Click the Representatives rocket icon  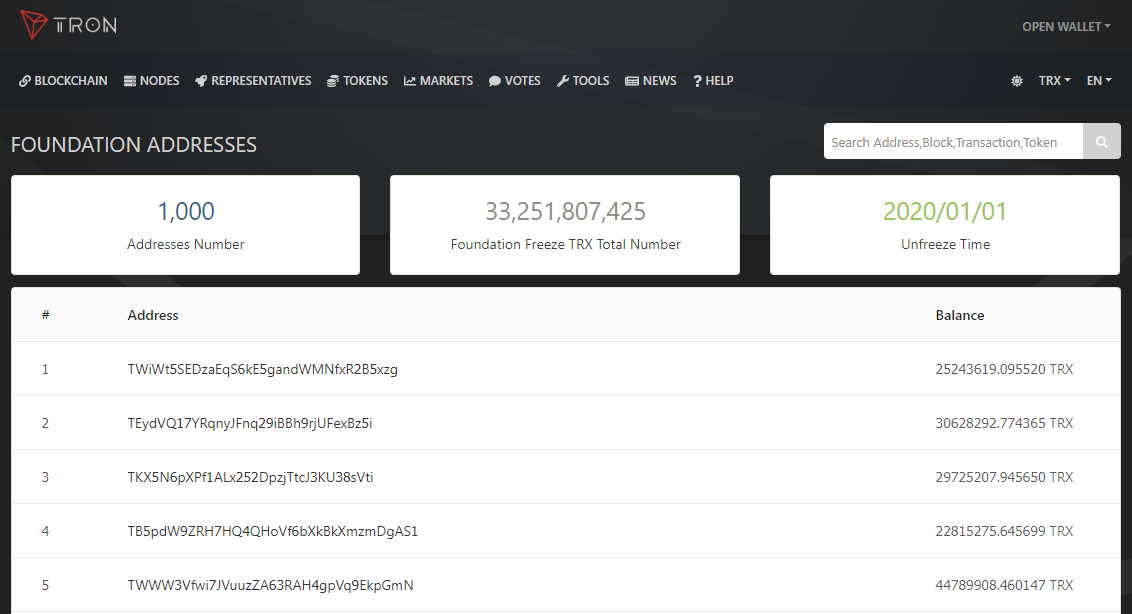[x=201, y=81]
